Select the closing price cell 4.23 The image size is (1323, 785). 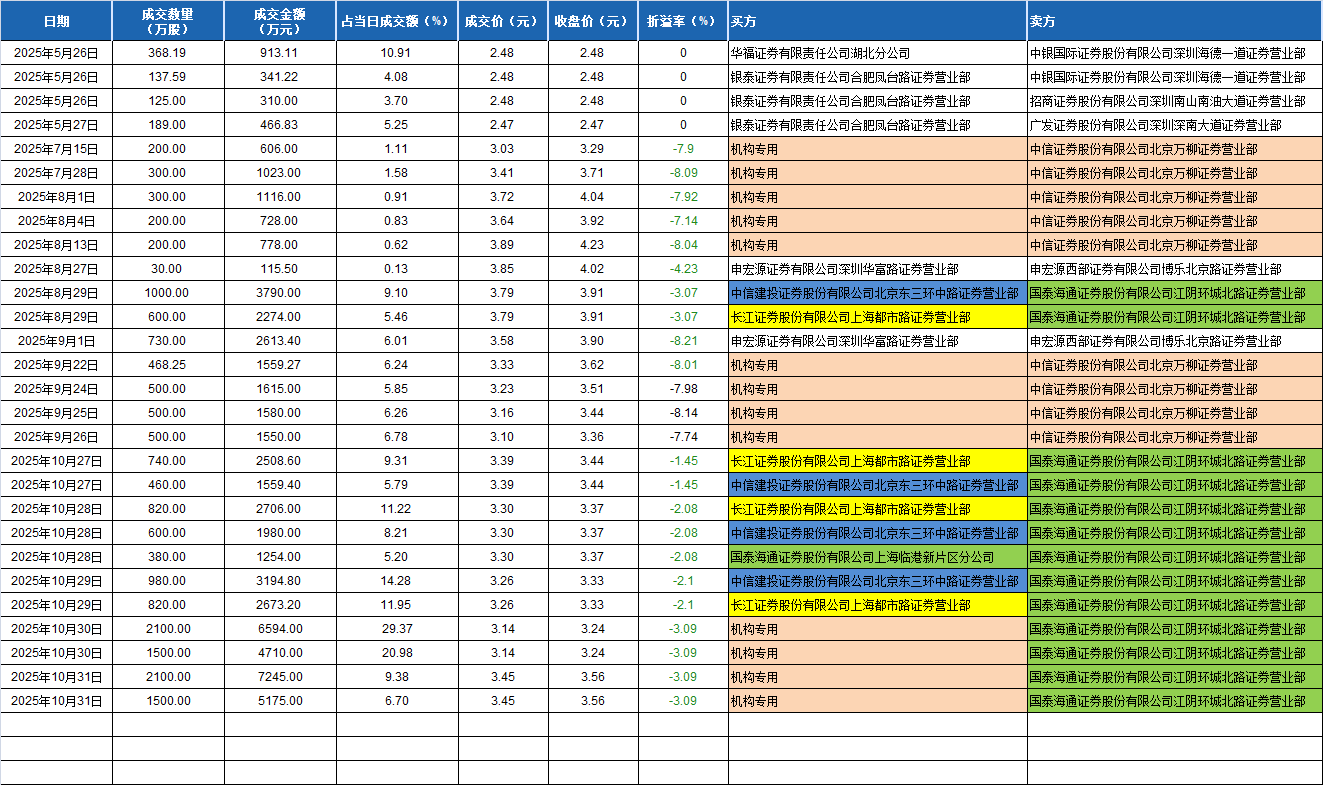point(592,245)
